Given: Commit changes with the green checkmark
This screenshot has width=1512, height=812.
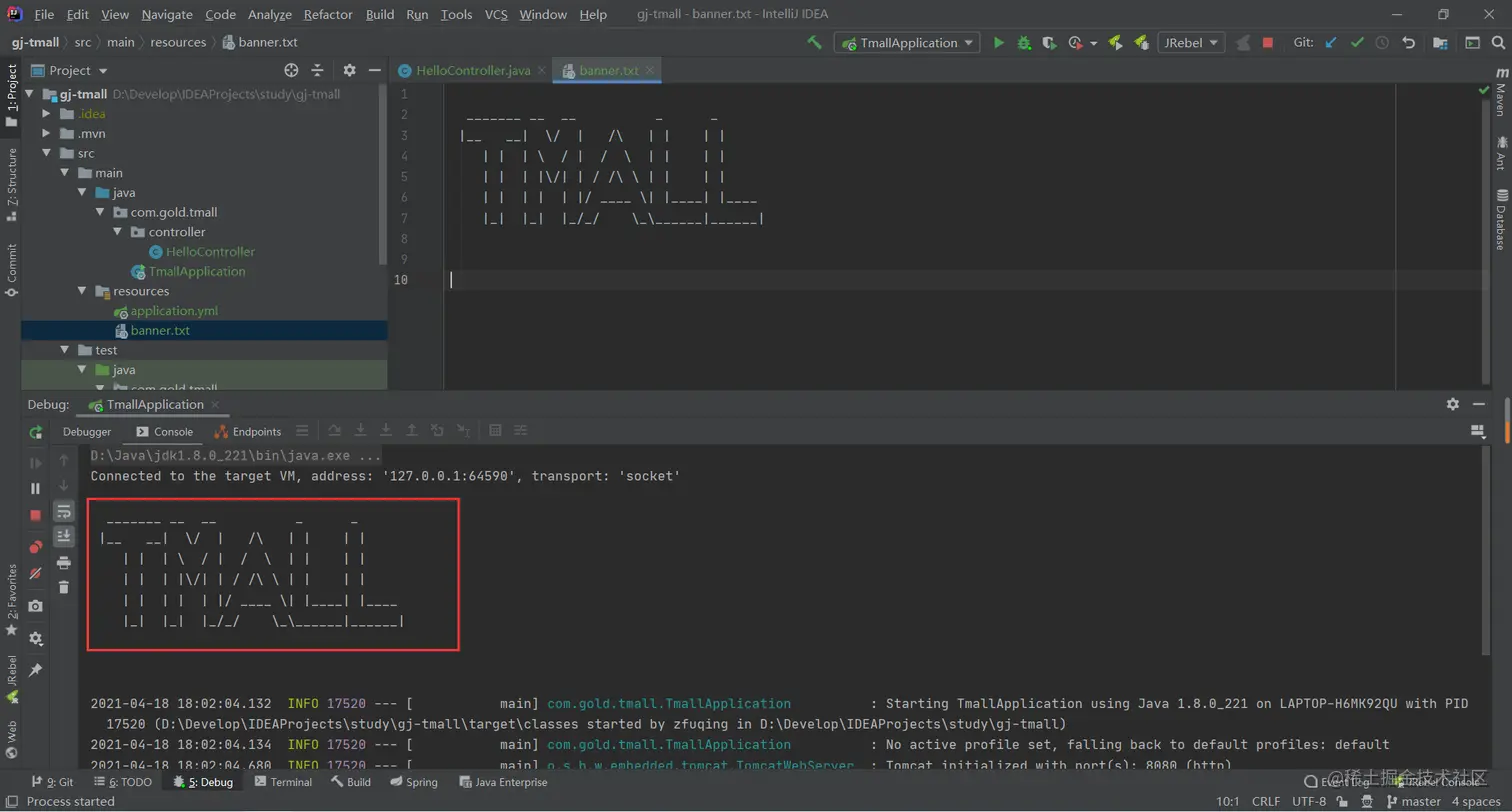Looking at the screenshot, I should click(1357, 43).
